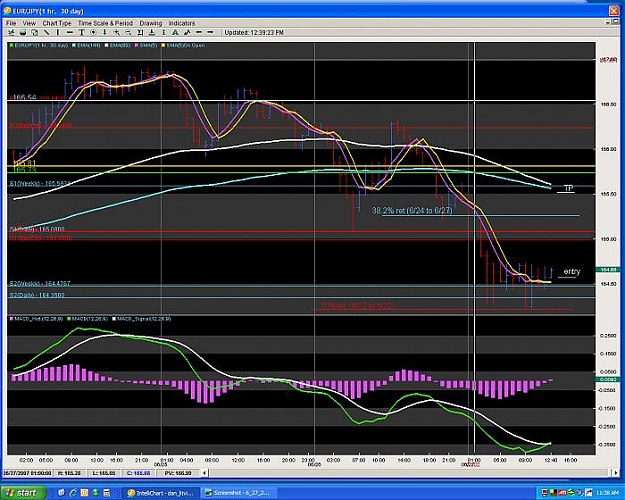
Task: Click the S1(Weekly) support level label
Action: click(40, 183)
